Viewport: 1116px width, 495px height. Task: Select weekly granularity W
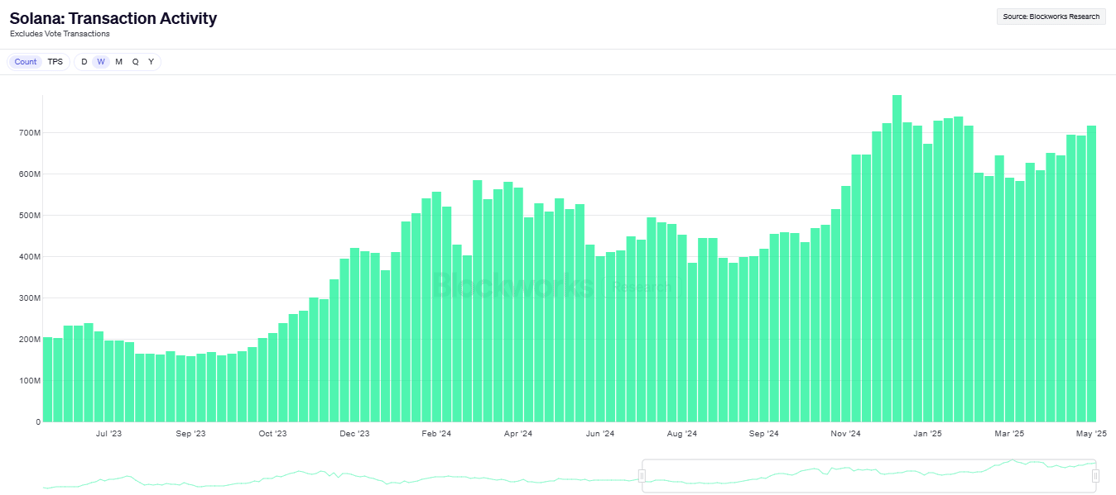tap(101, 62)
